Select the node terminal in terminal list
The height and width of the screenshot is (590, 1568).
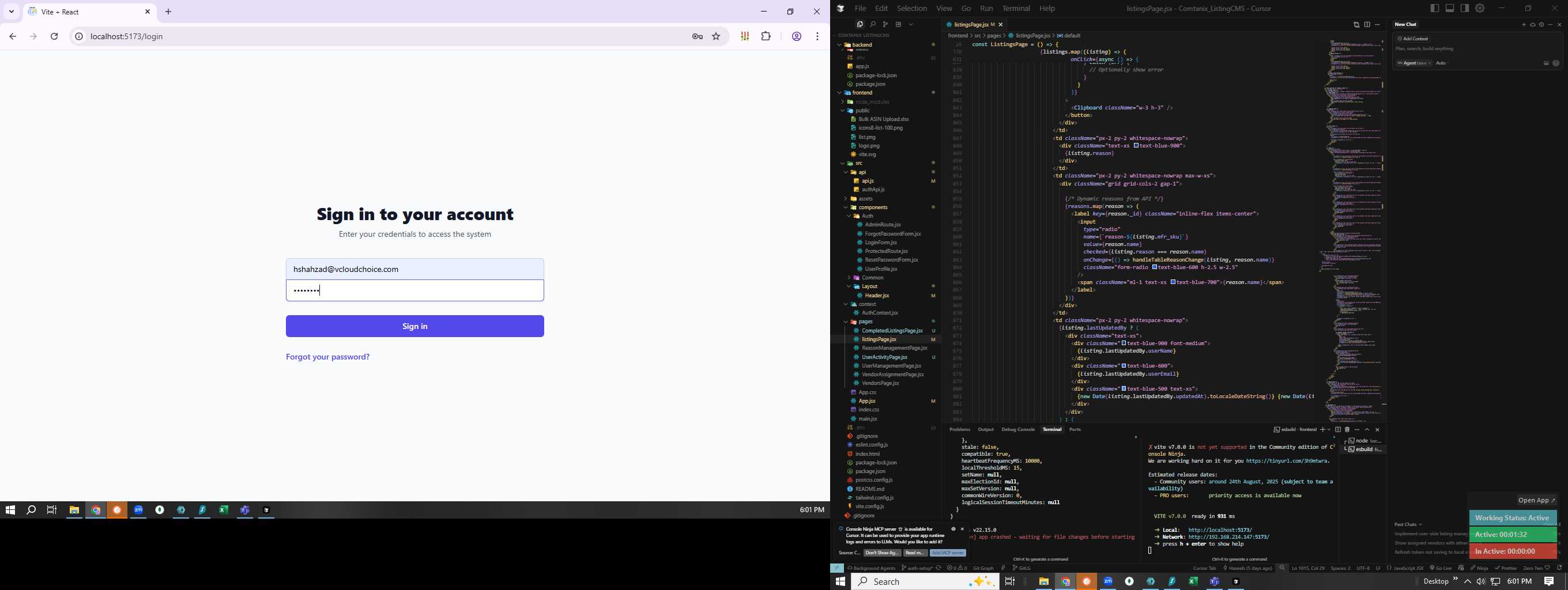[1364, 441]
